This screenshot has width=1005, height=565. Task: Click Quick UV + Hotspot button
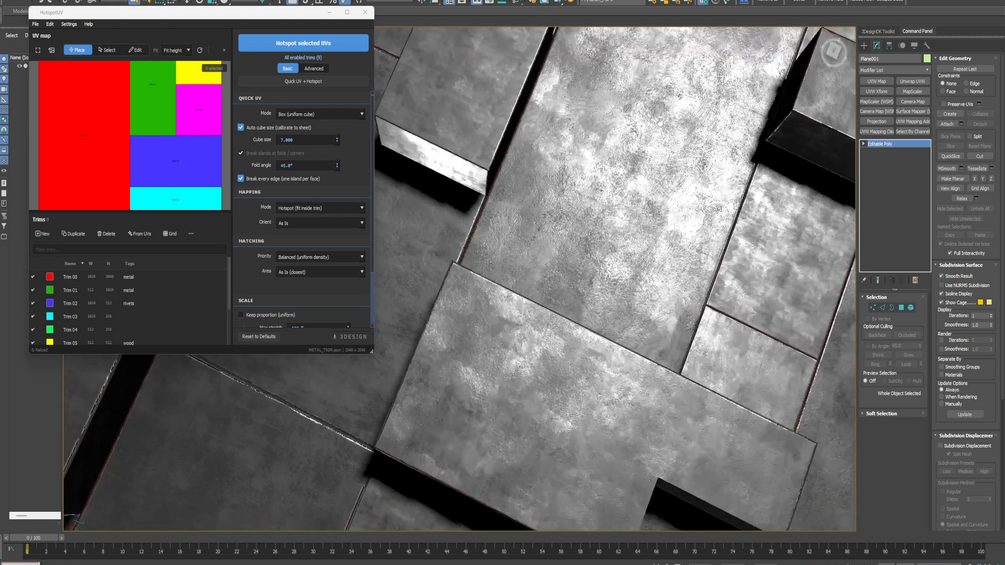pyautogui.click(x=303, y=81)
